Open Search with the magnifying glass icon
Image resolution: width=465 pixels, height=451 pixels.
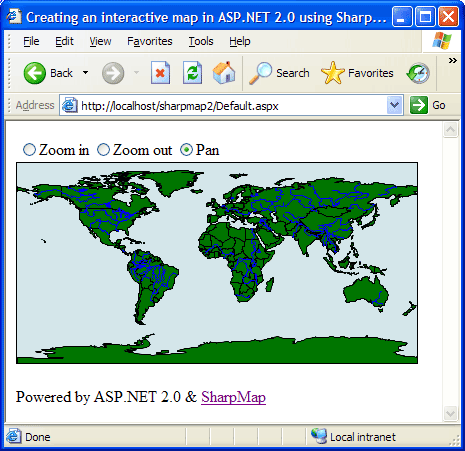[260, 73]
